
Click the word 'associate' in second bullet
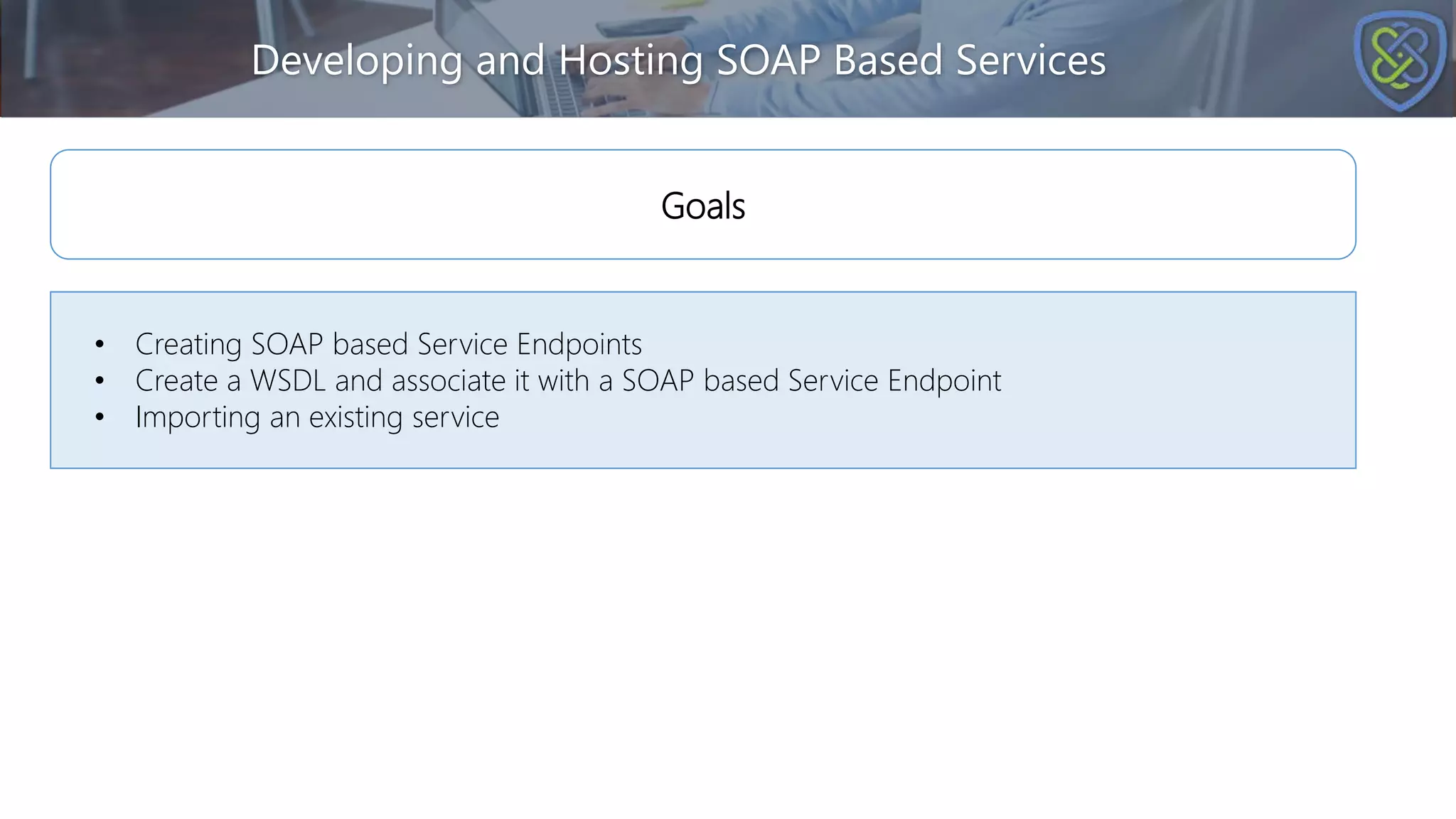click(448, 381)
